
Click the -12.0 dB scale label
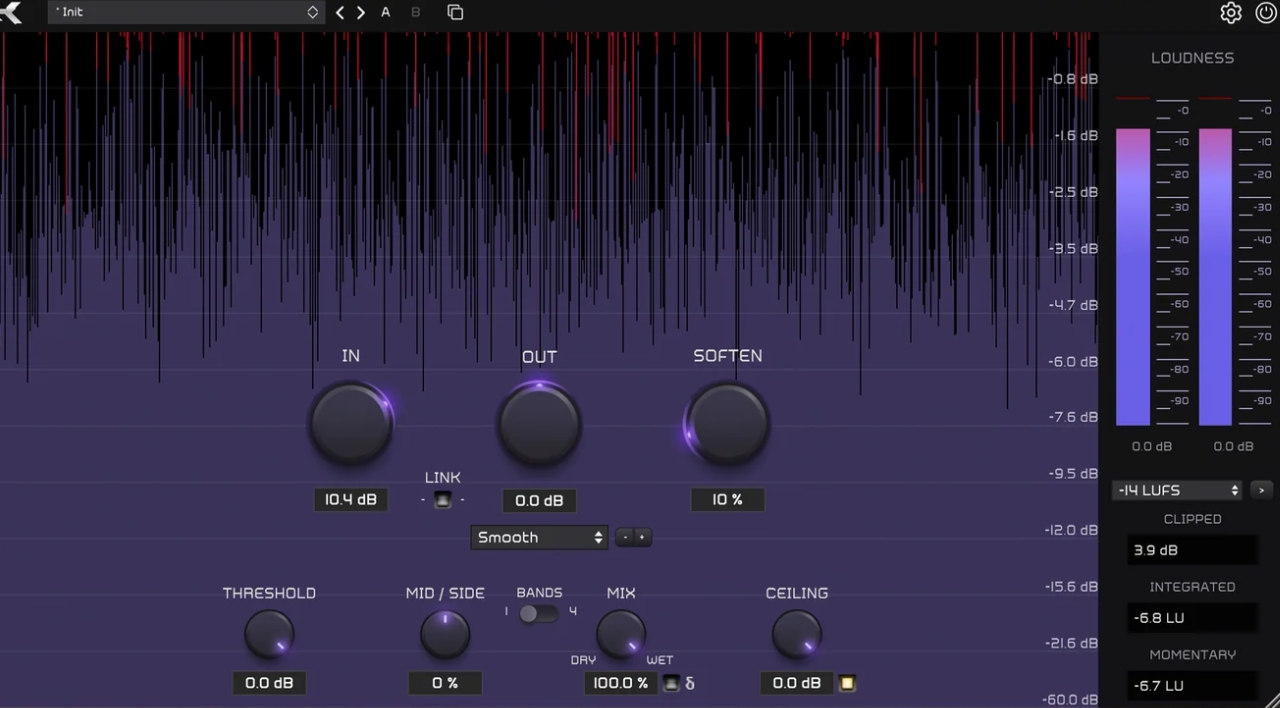click(x=1073, y=530)
